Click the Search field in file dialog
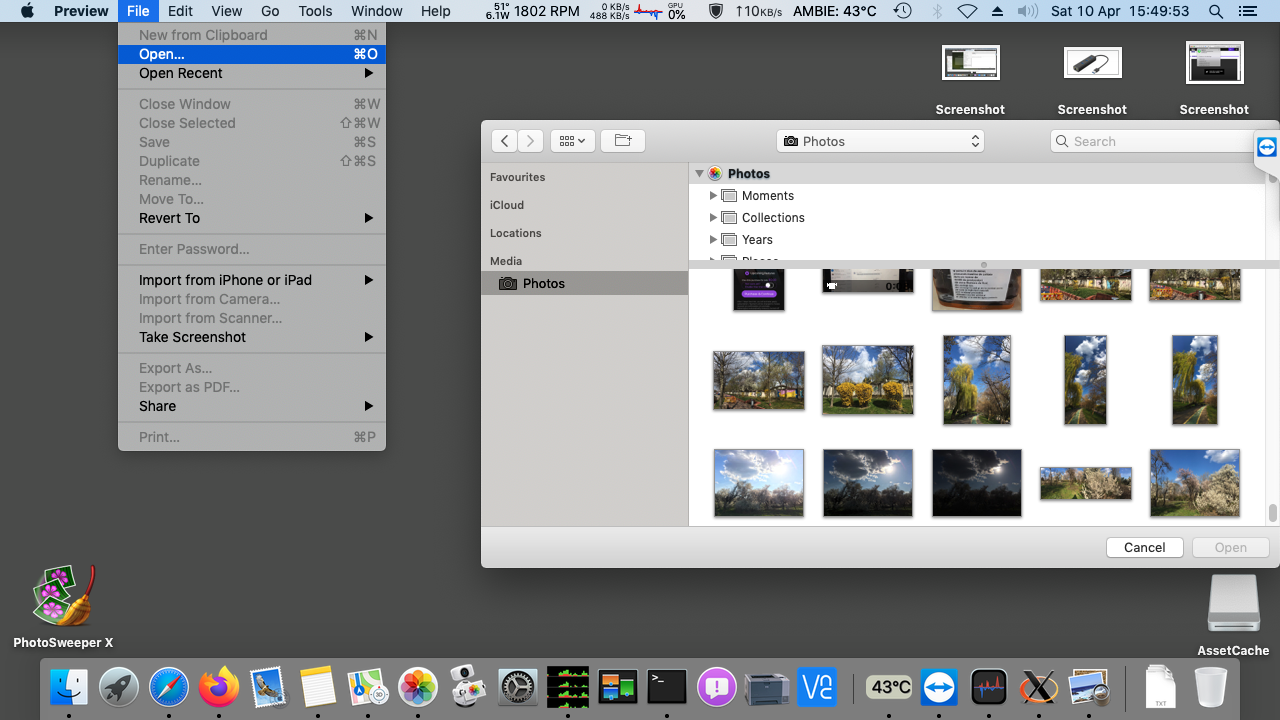 click(x=1155, y=141)
